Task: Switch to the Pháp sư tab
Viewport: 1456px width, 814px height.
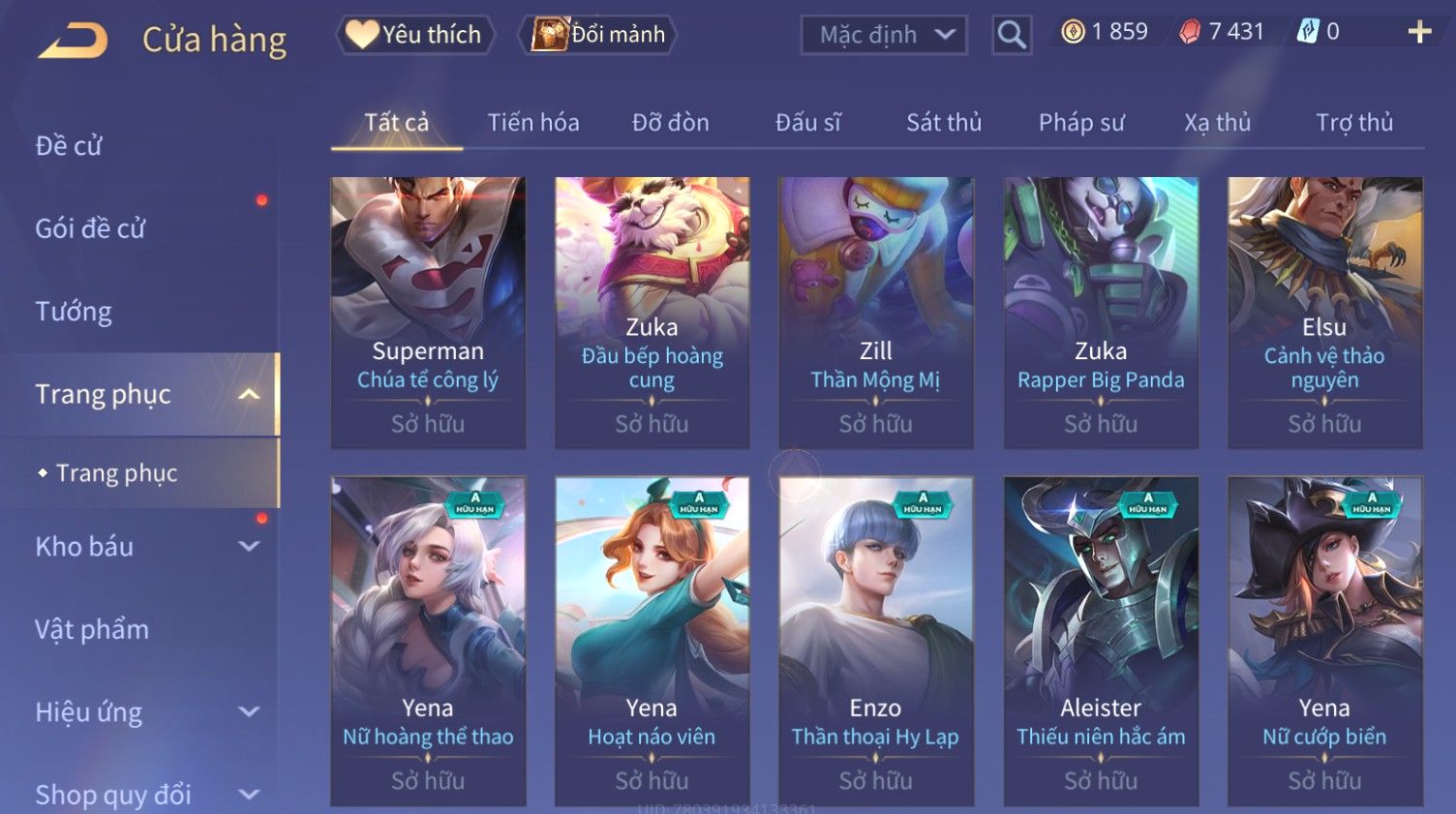Action: point(1081,123)
